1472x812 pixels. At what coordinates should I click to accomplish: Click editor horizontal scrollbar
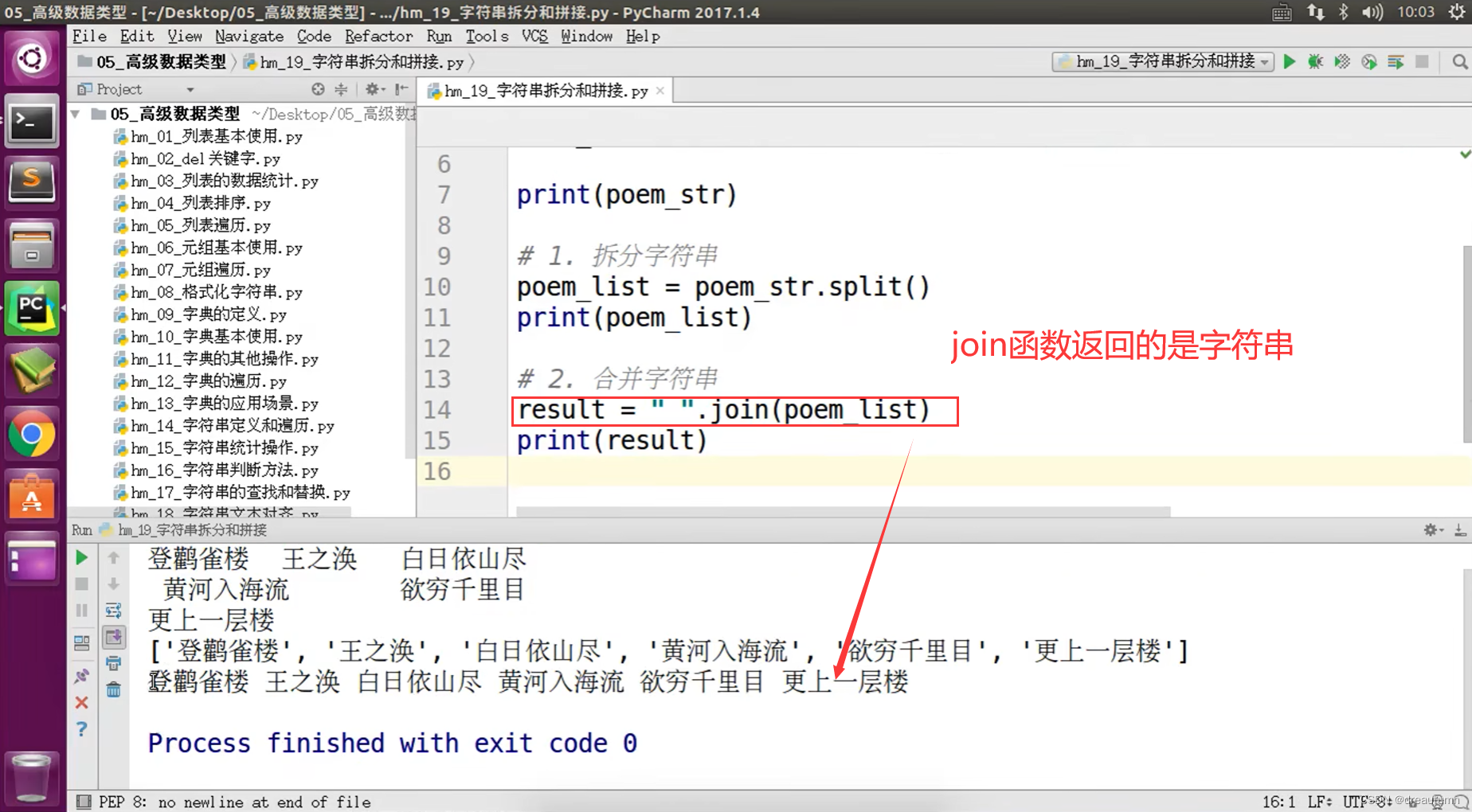[x=844, y=511]
